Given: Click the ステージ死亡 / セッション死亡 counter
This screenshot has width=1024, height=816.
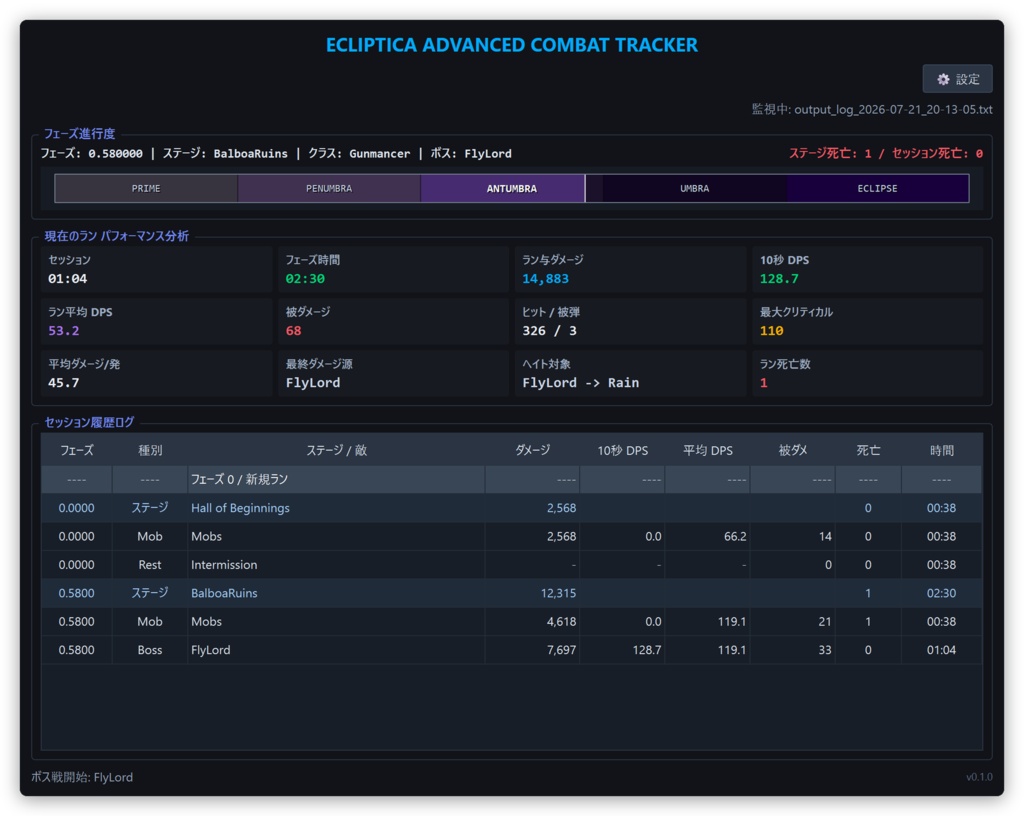Looking at the screenshot, I should click(x=886, y=153).
